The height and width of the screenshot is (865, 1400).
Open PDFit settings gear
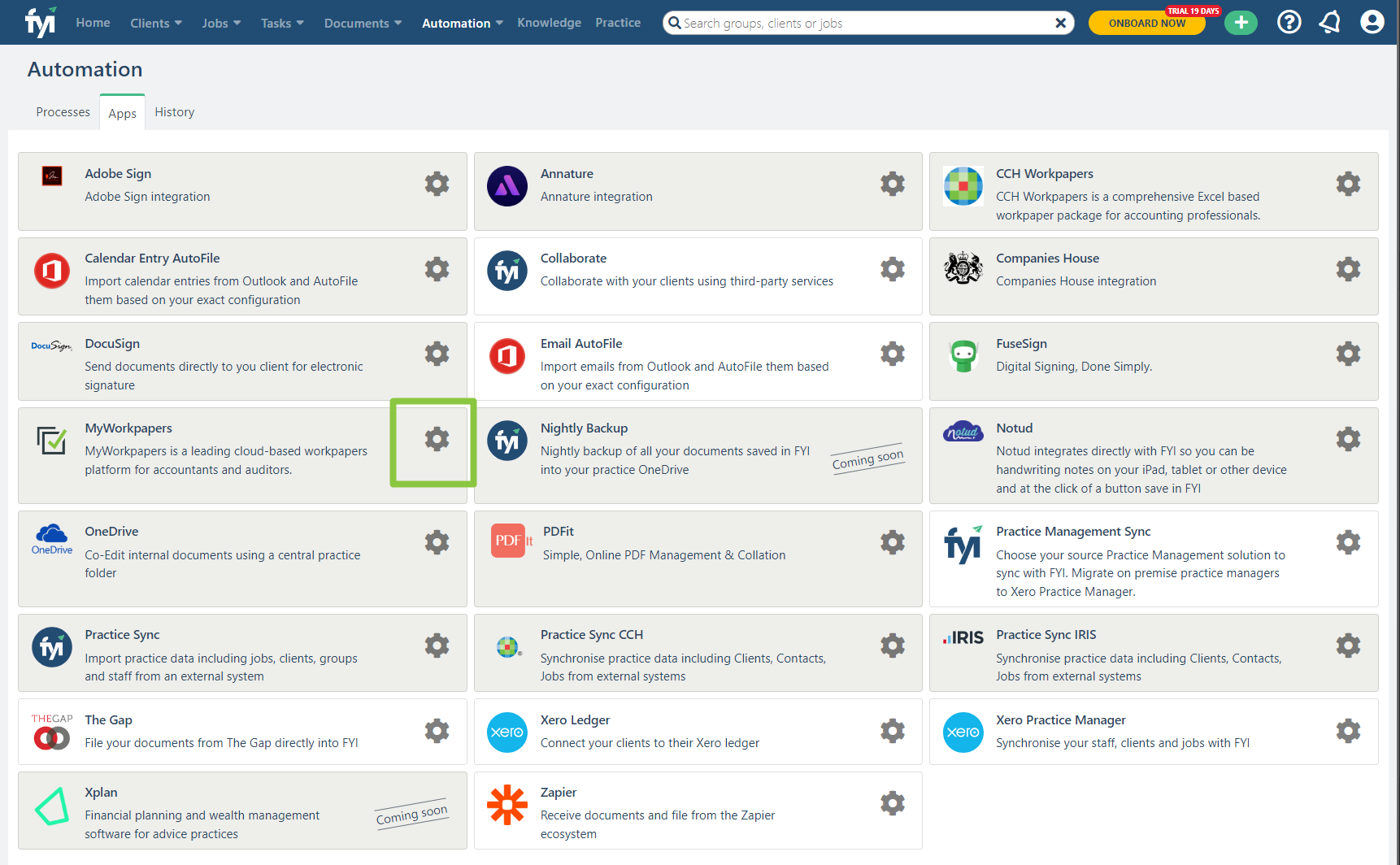point(893,542)
